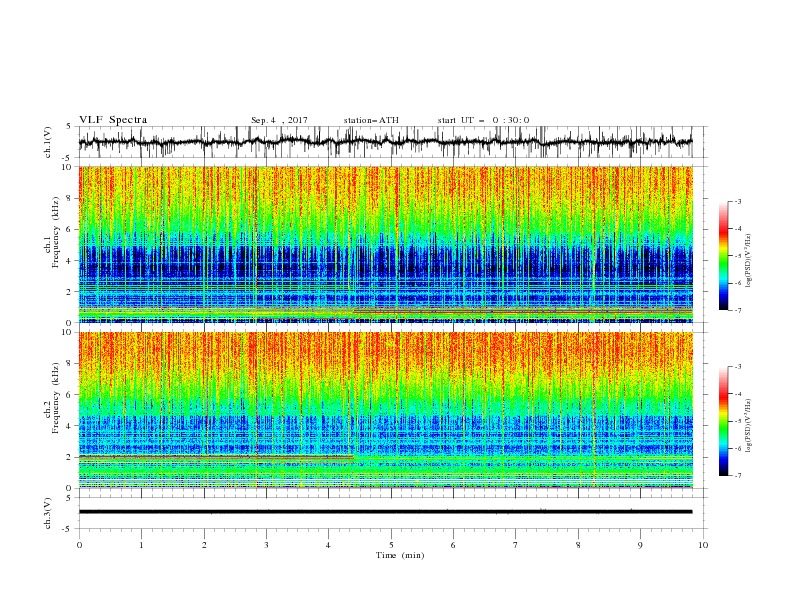Click time axis tick label '10'
Screen dimensions: 792x612
(703, 545)
